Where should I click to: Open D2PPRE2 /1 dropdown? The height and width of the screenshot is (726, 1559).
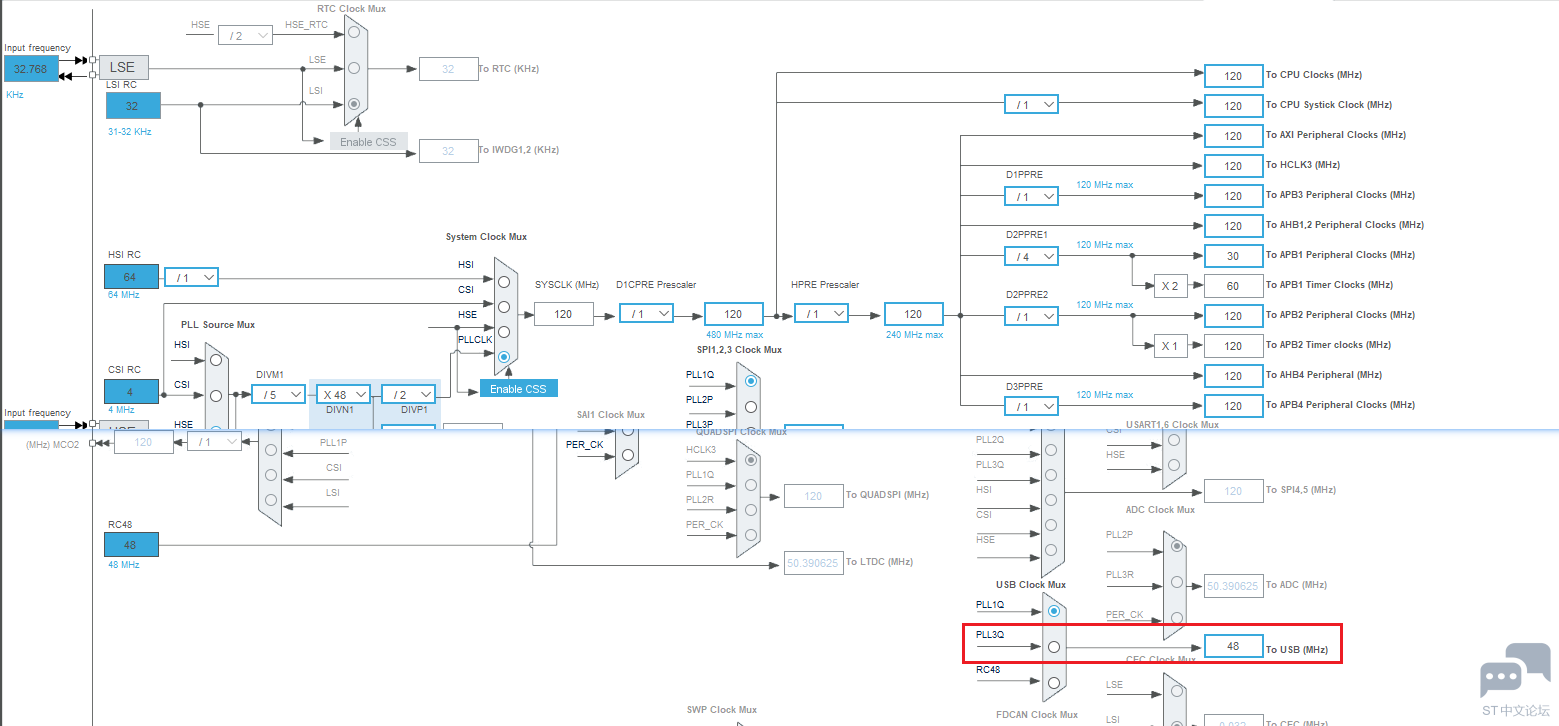(1031, 316)
